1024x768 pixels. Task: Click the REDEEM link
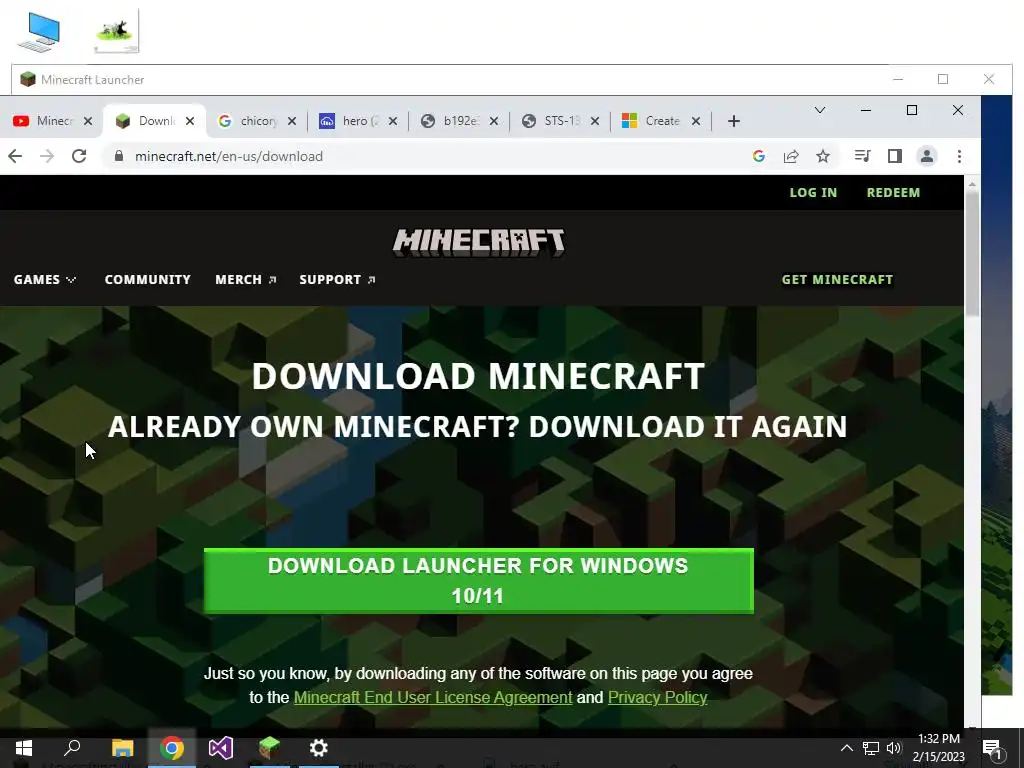pos(893,193)
